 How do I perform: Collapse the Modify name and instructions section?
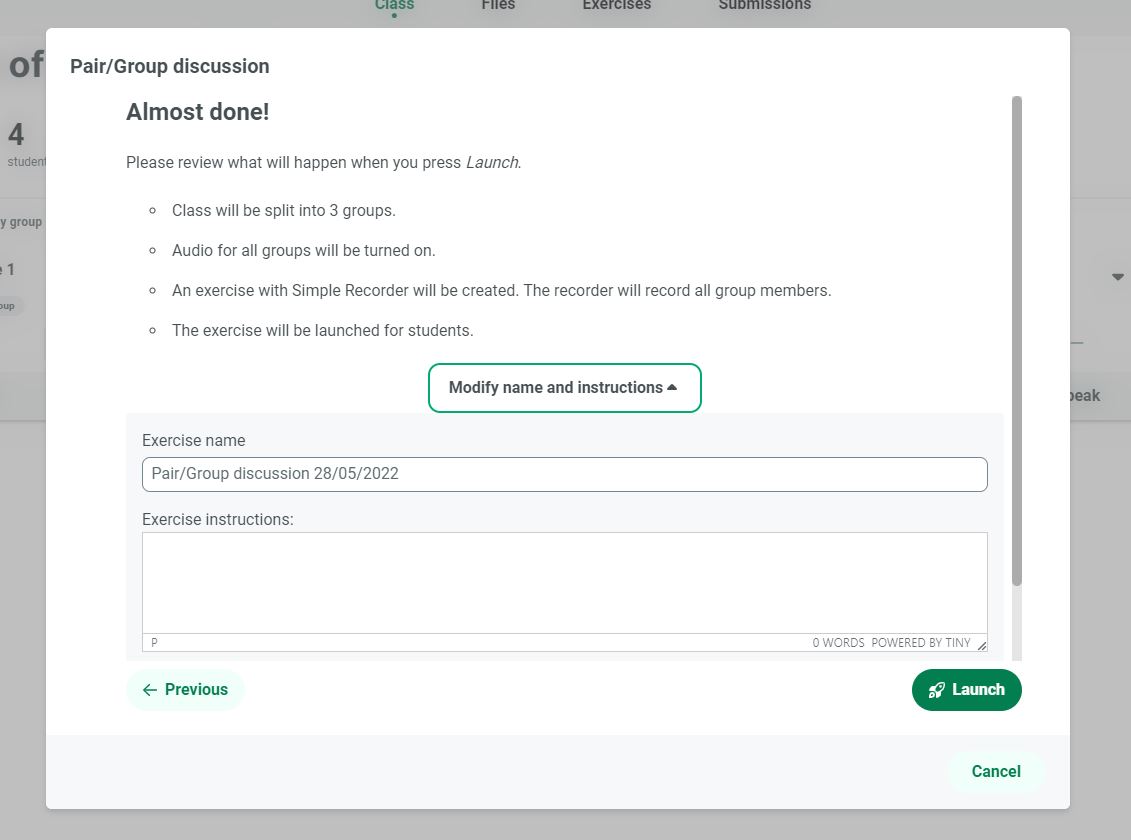[x=564, y=388]
